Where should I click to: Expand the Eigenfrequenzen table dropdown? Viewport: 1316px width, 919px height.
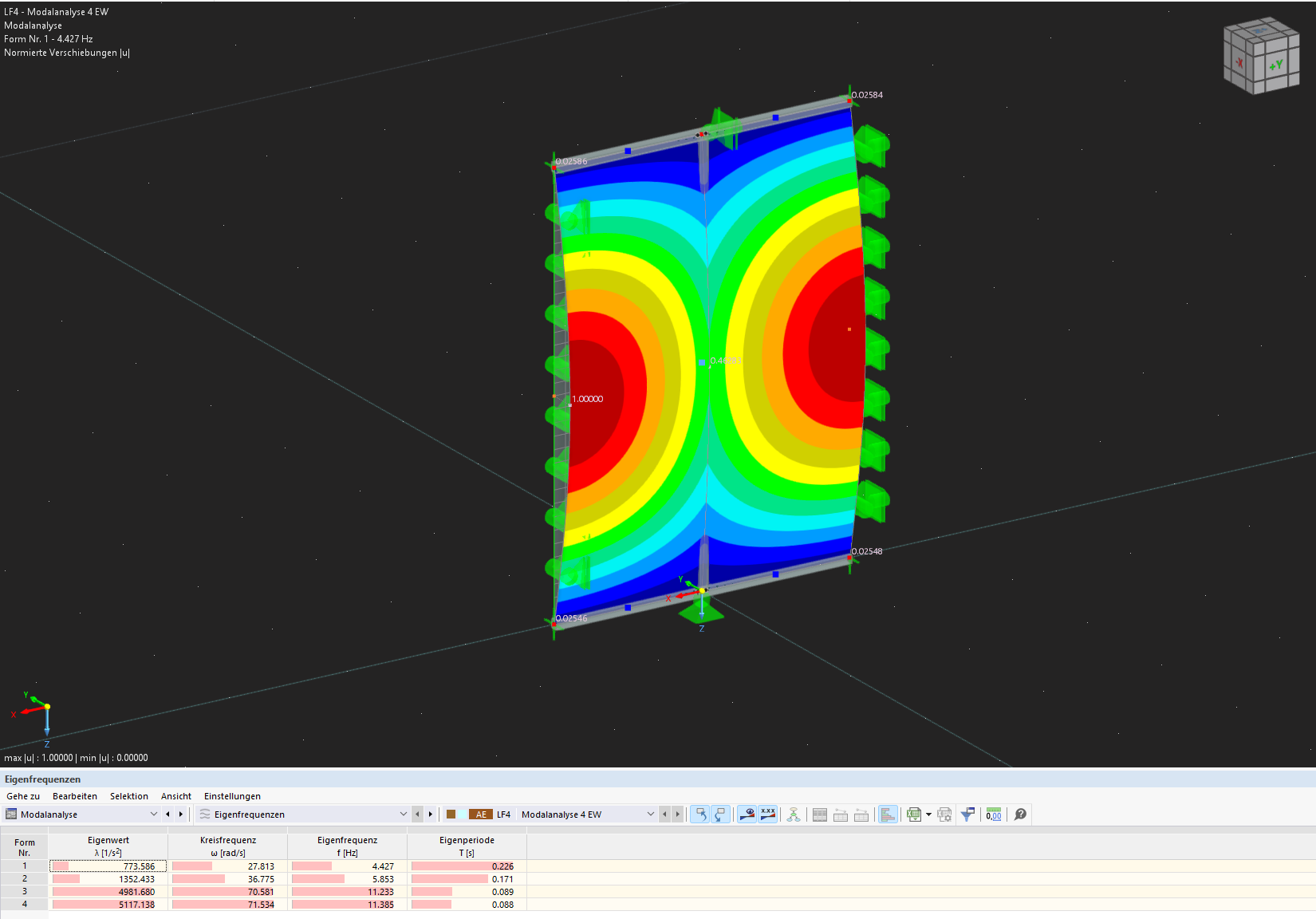[403, 814]
